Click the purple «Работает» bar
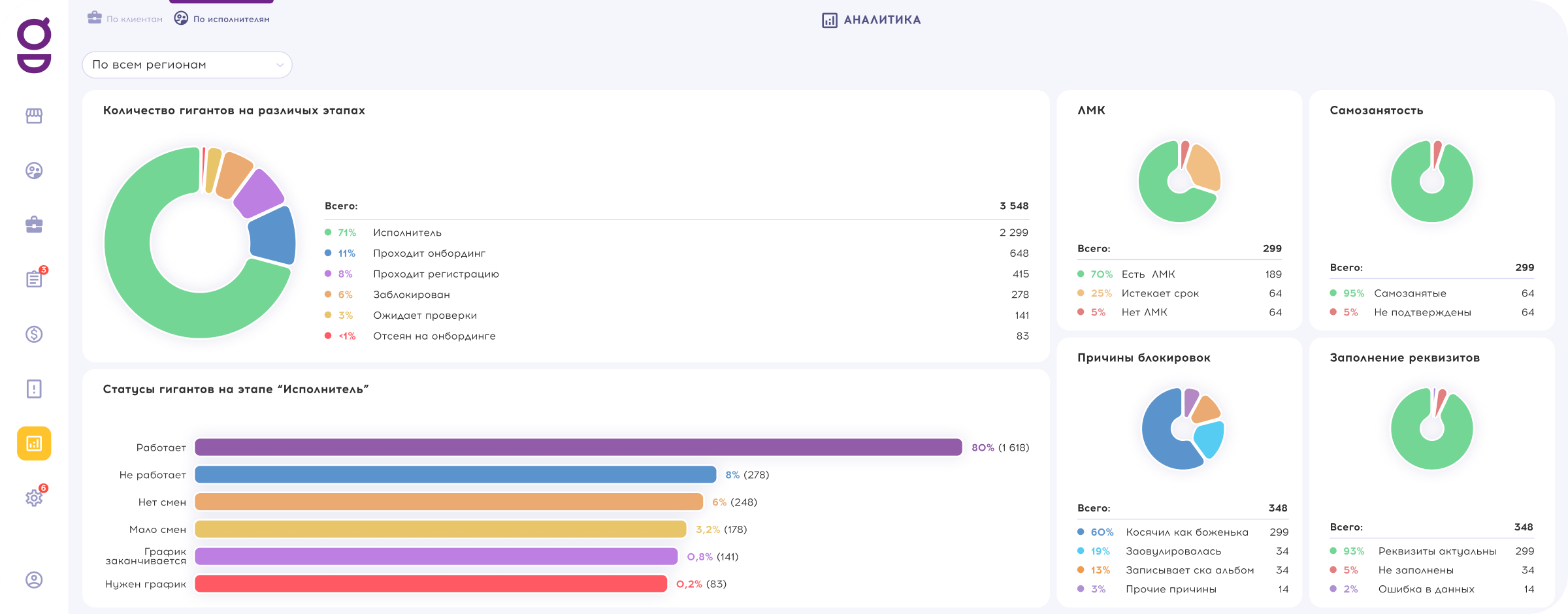This screenshot has width=1568, height=614. point(578,447)
